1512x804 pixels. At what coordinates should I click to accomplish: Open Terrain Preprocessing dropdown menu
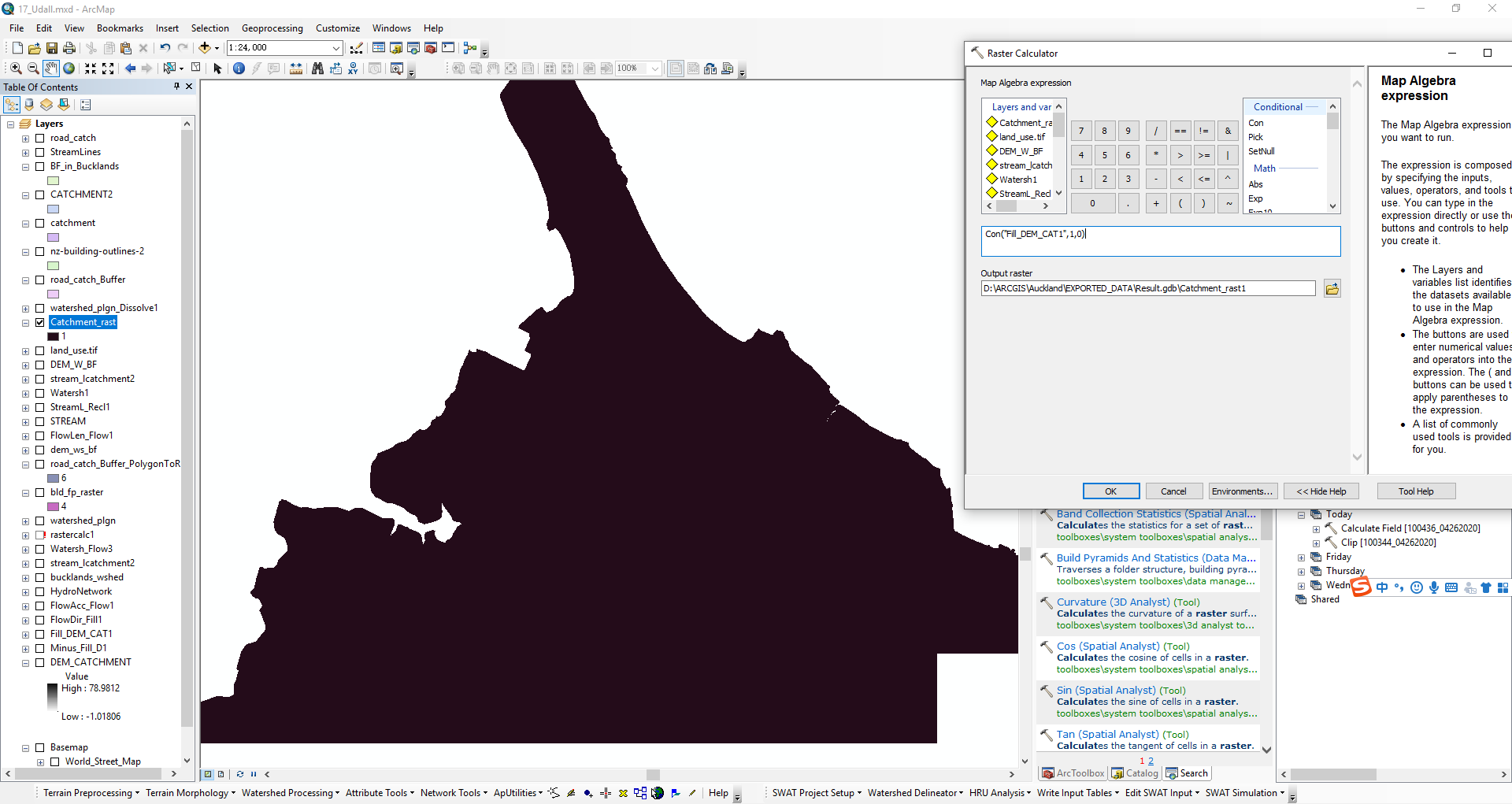coord(91,793)
